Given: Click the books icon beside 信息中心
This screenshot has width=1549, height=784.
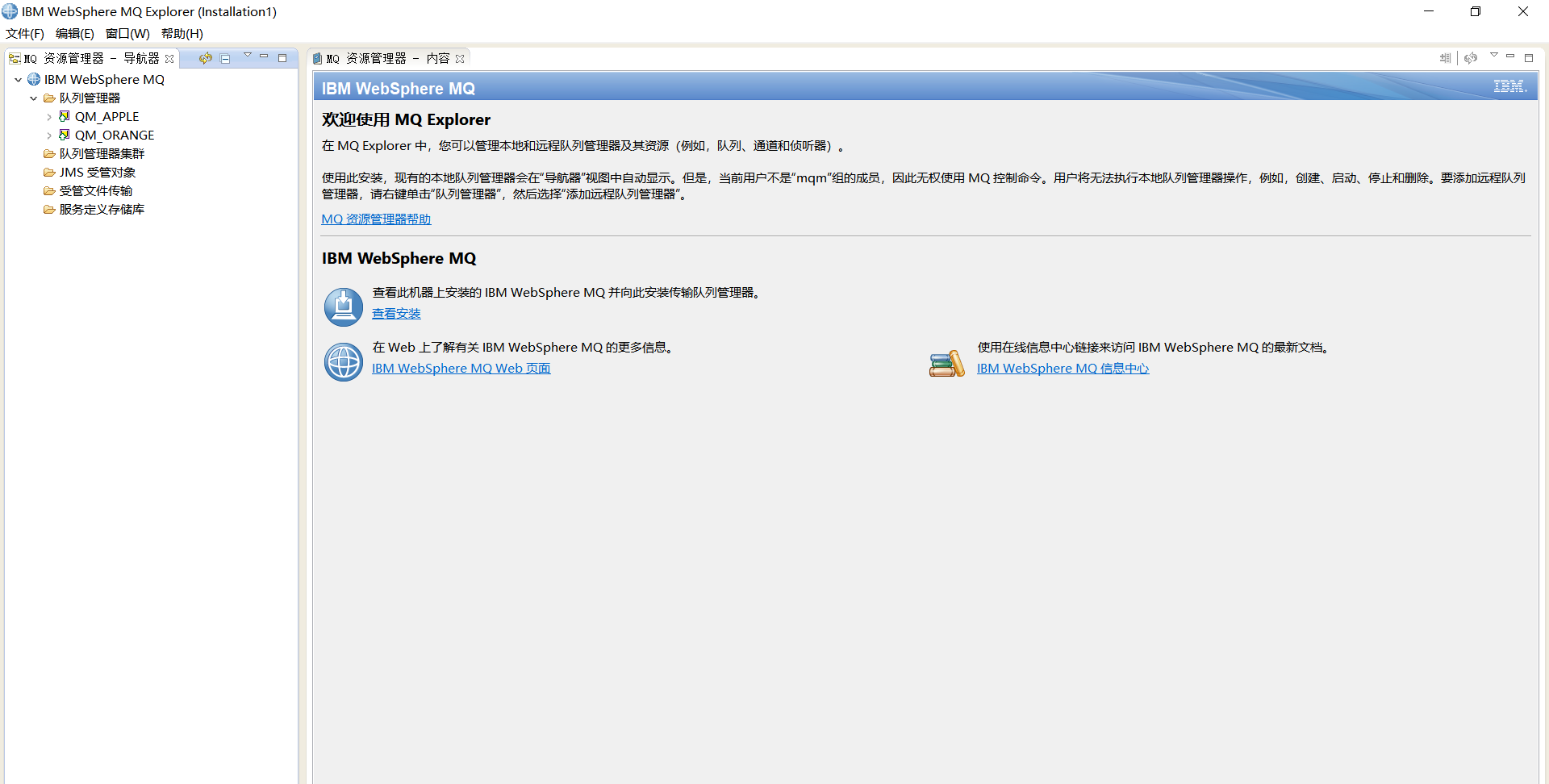Looking at the screenshot, I should (x=947, y=364).
